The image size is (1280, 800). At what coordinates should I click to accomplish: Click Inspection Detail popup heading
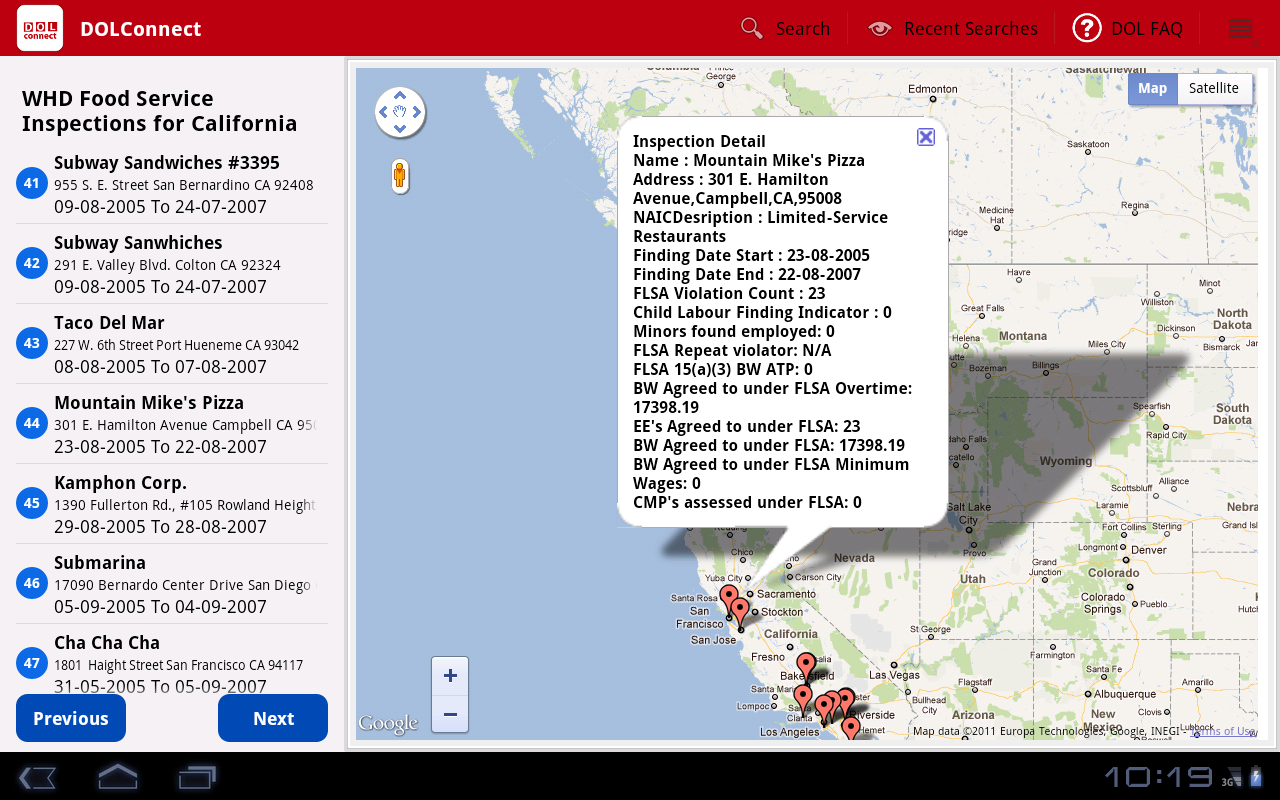point(699,141)
